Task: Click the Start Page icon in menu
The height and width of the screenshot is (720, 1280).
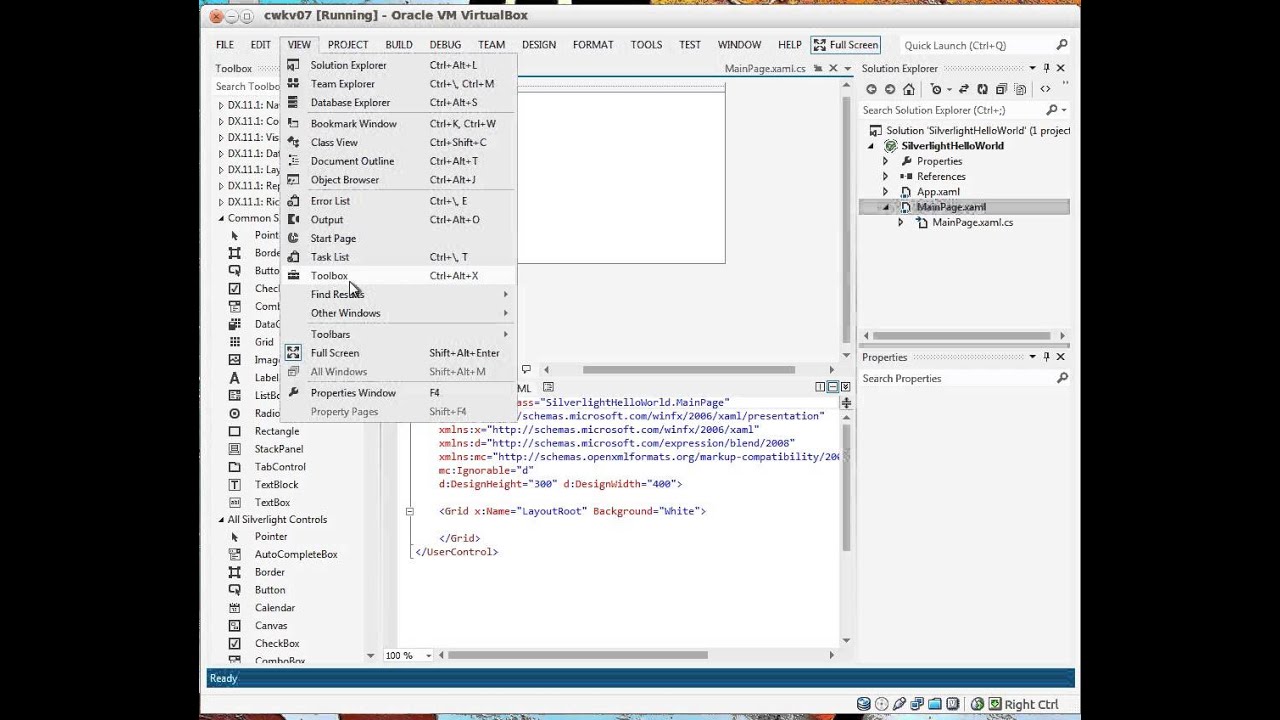Action: pos(293,238)
